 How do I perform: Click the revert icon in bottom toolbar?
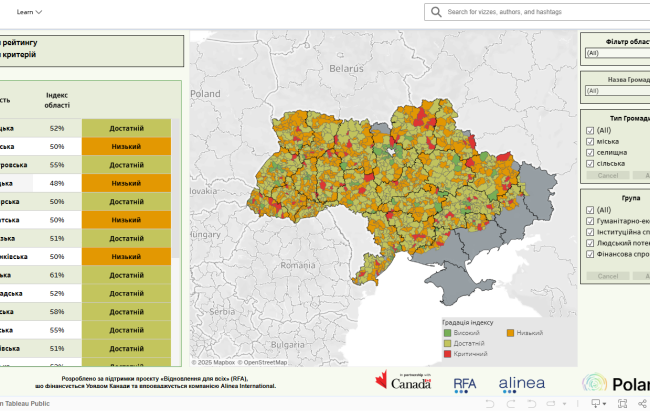pos(529,403)
